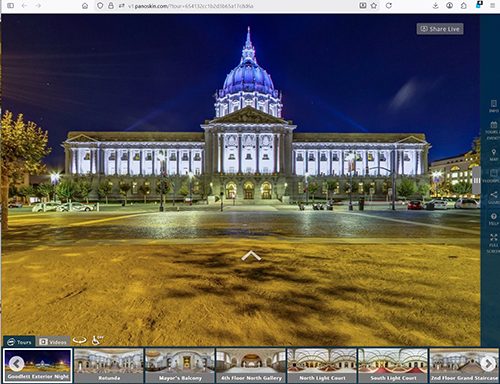Open the browser account icon
Screen dimensions: 500x384
[449, 6]
